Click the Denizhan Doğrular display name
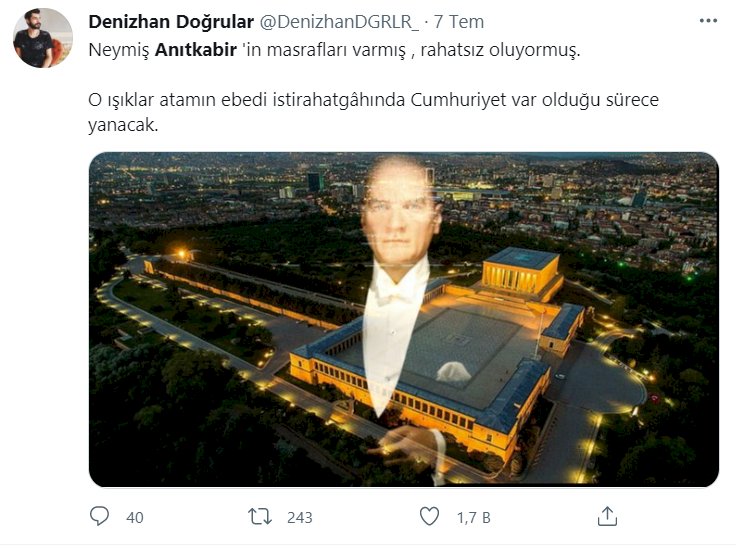 (x=171, y=22)
